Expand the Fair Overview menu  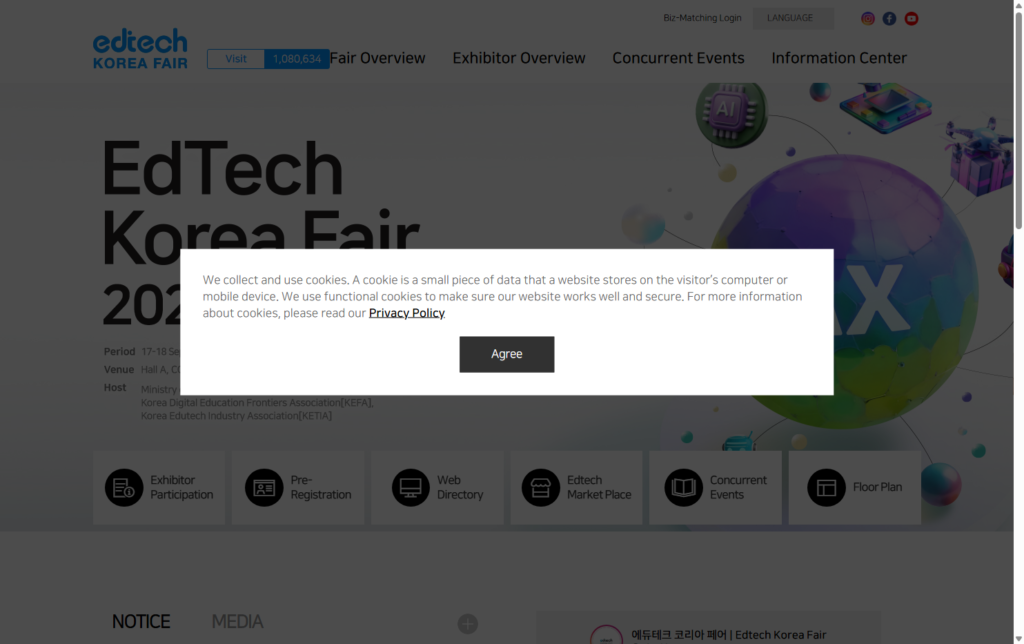[378, 58]
